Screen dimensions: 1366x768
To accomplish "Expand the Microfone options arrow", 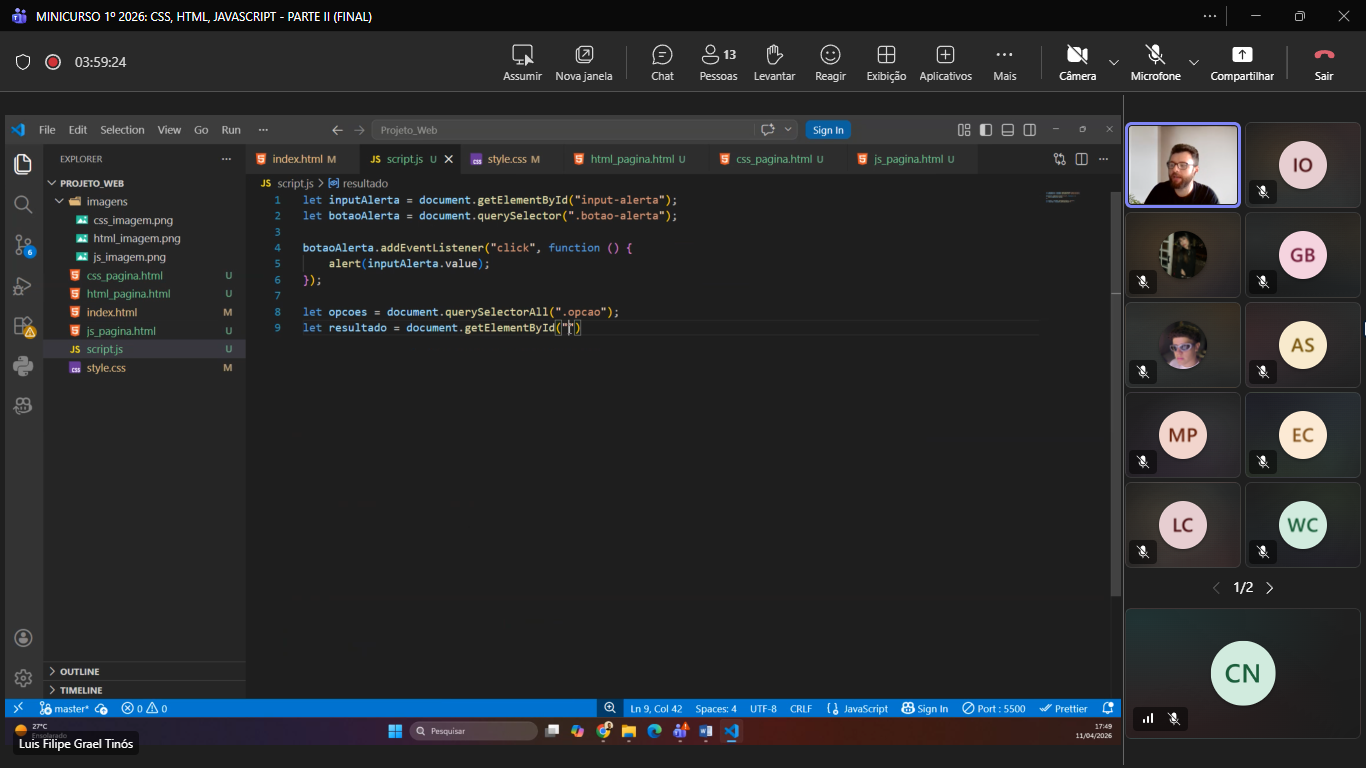I will click(1193, 62).
